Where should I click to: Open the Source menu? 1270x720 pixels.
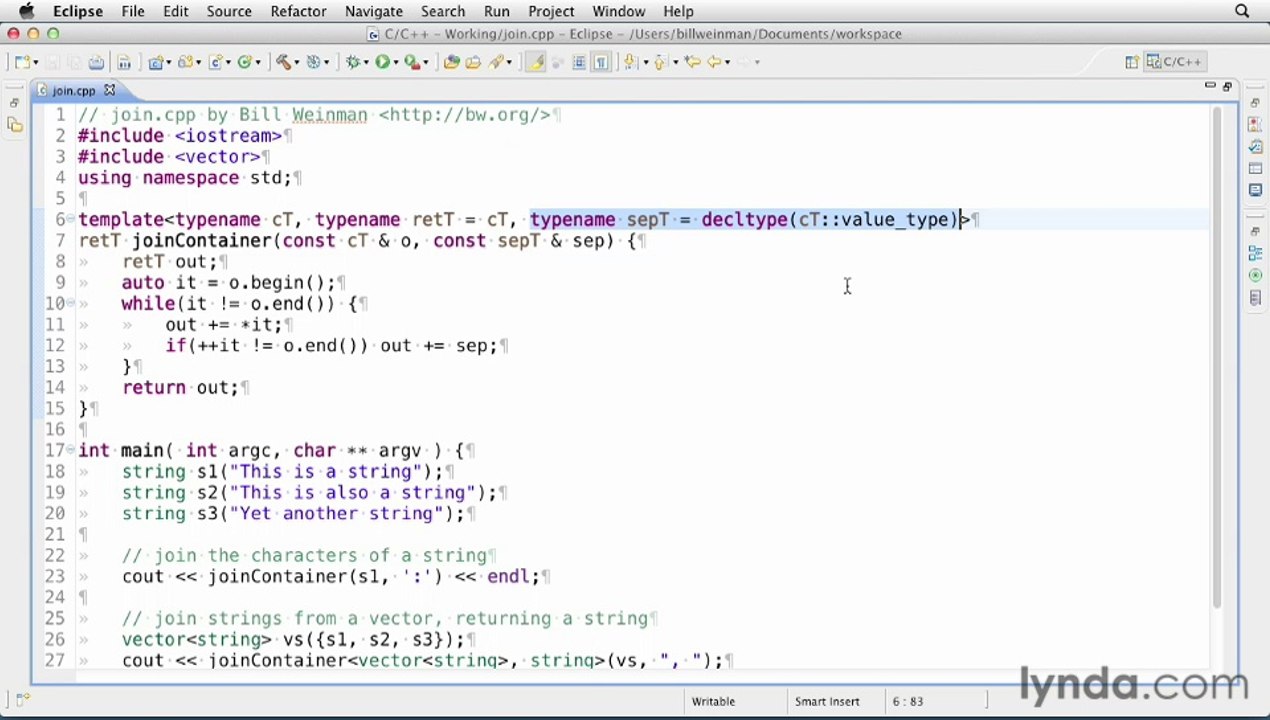tap(229, 11)
